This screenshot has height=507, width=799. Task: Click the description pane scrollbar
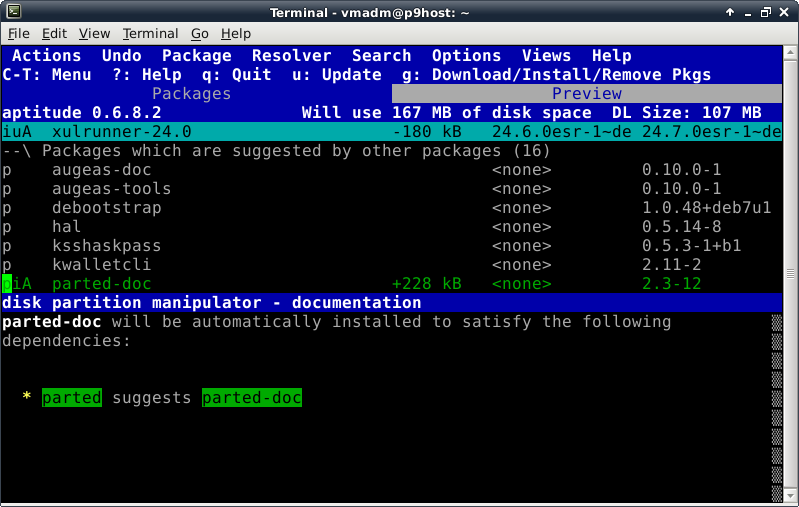click(776, 400)
